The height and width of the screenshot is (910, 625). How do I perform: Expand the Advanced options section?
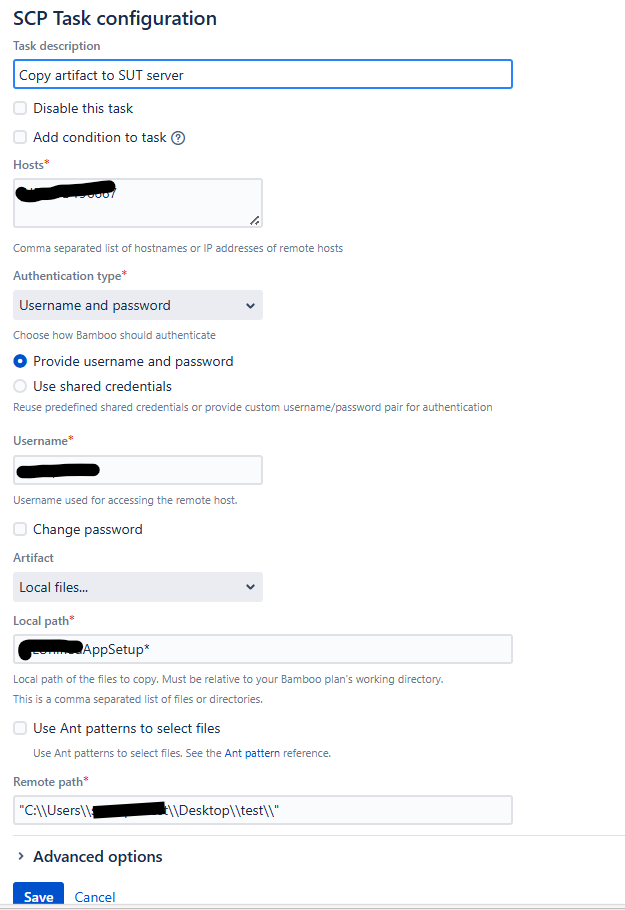[89, 856]
